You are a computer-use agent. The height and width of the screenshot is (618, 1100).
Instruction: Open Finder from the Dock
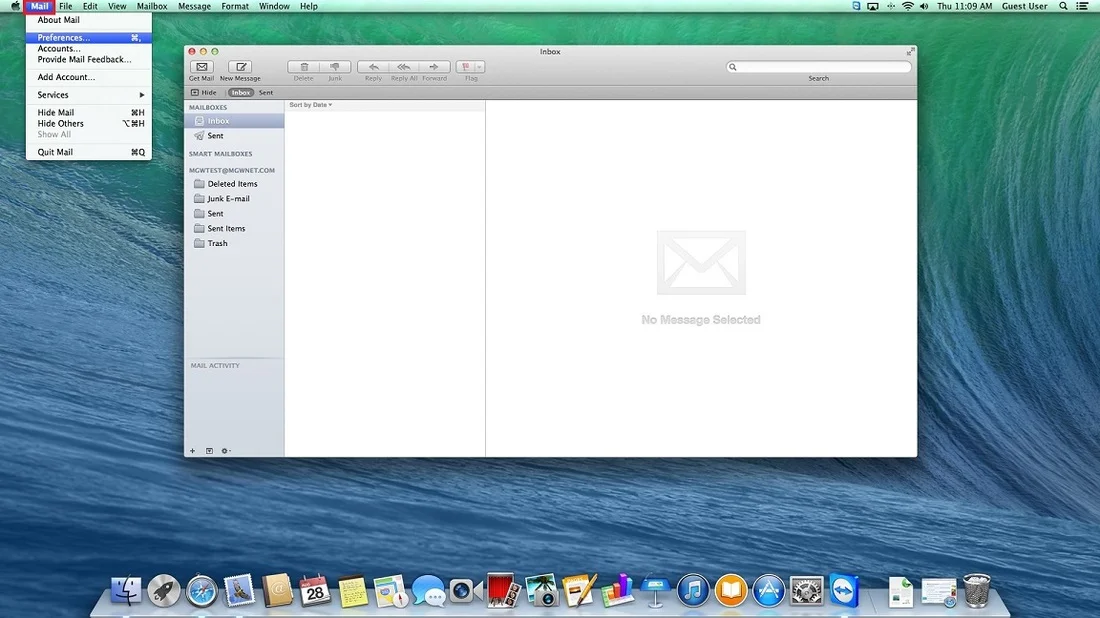pyautogui.click(x=126, y=591)
